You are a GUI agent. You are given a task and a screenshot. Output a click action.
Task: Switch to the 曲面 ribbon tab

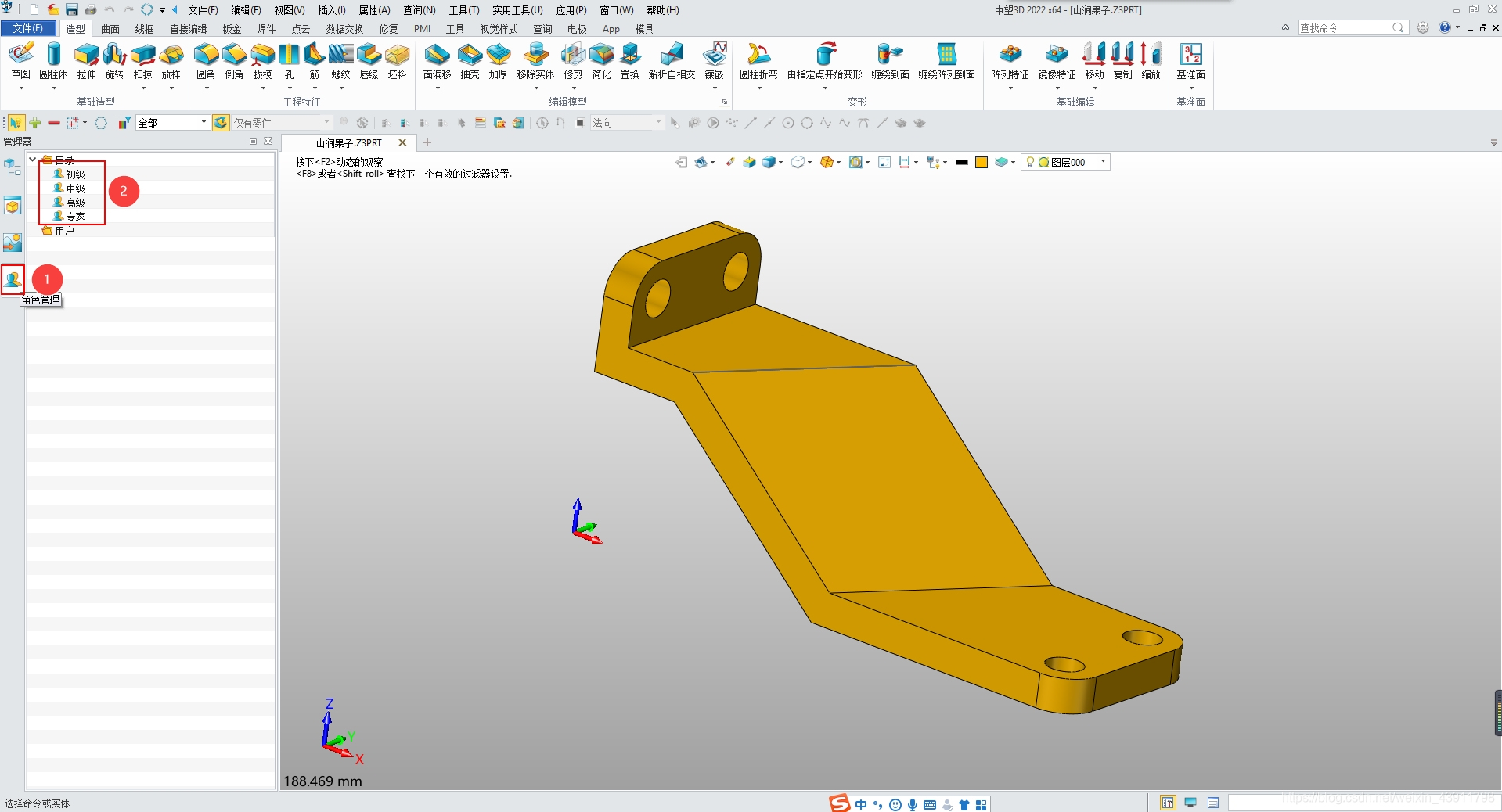[x=110, y=29]
